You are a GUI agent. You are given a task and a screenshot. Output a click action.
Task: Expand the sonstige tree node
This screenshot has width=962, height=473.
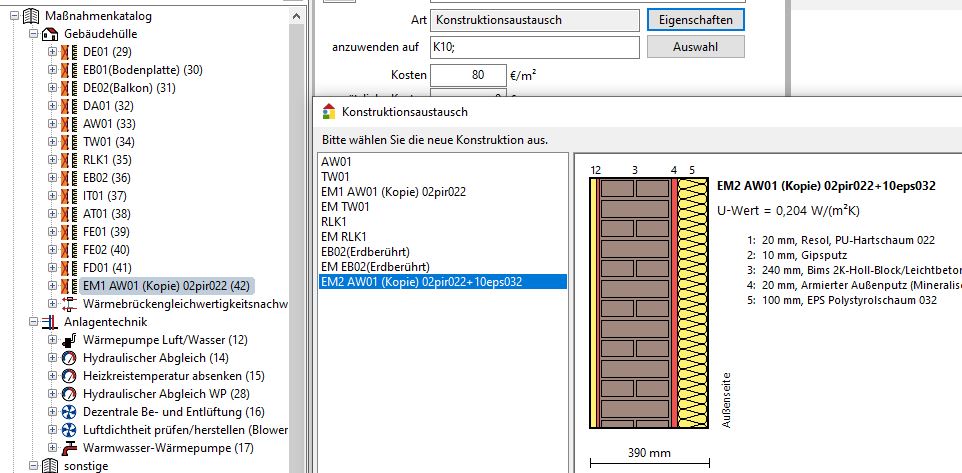pos(33,466)
